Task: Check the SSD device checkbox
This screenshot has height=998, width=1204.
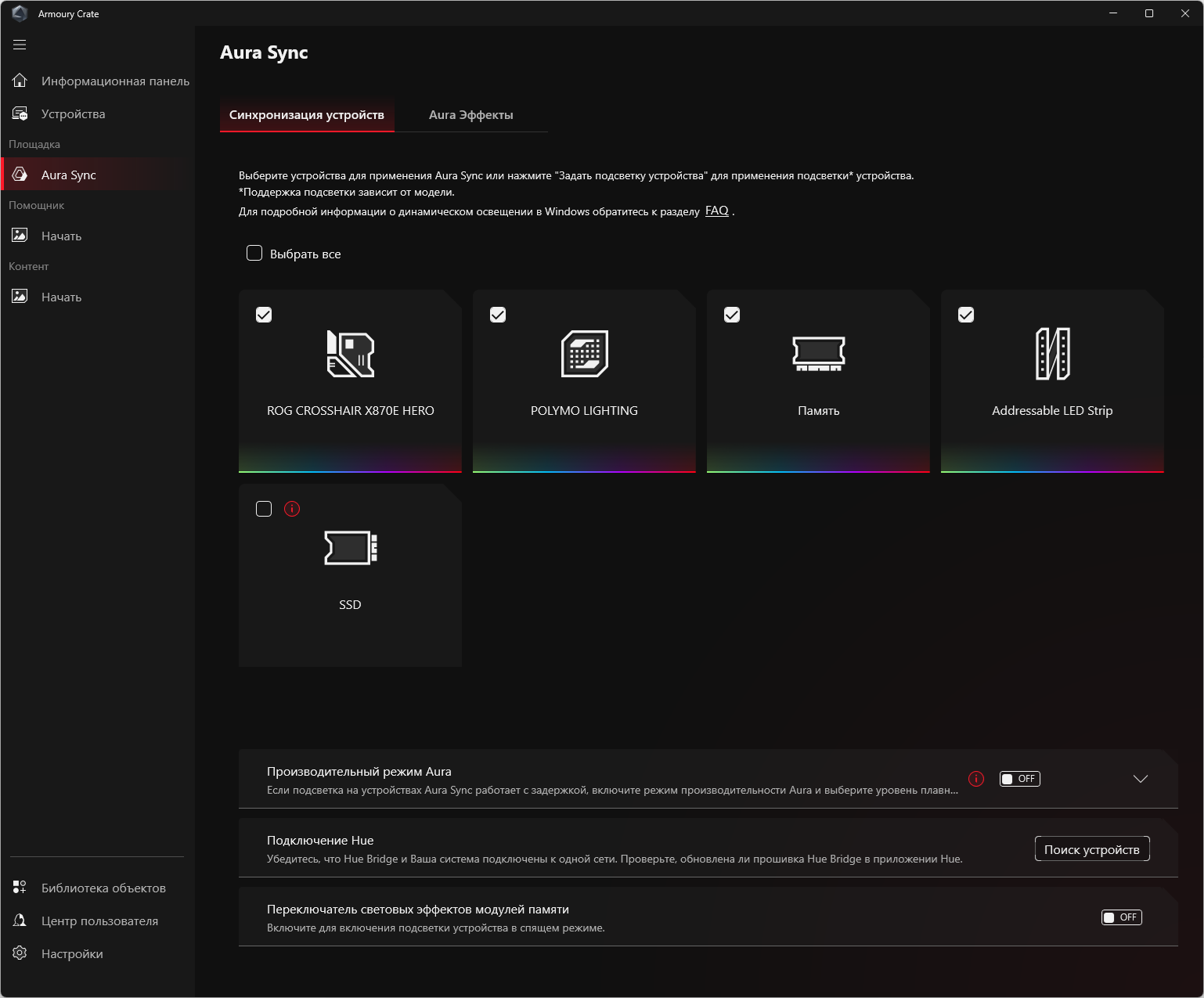Action: 264,509
